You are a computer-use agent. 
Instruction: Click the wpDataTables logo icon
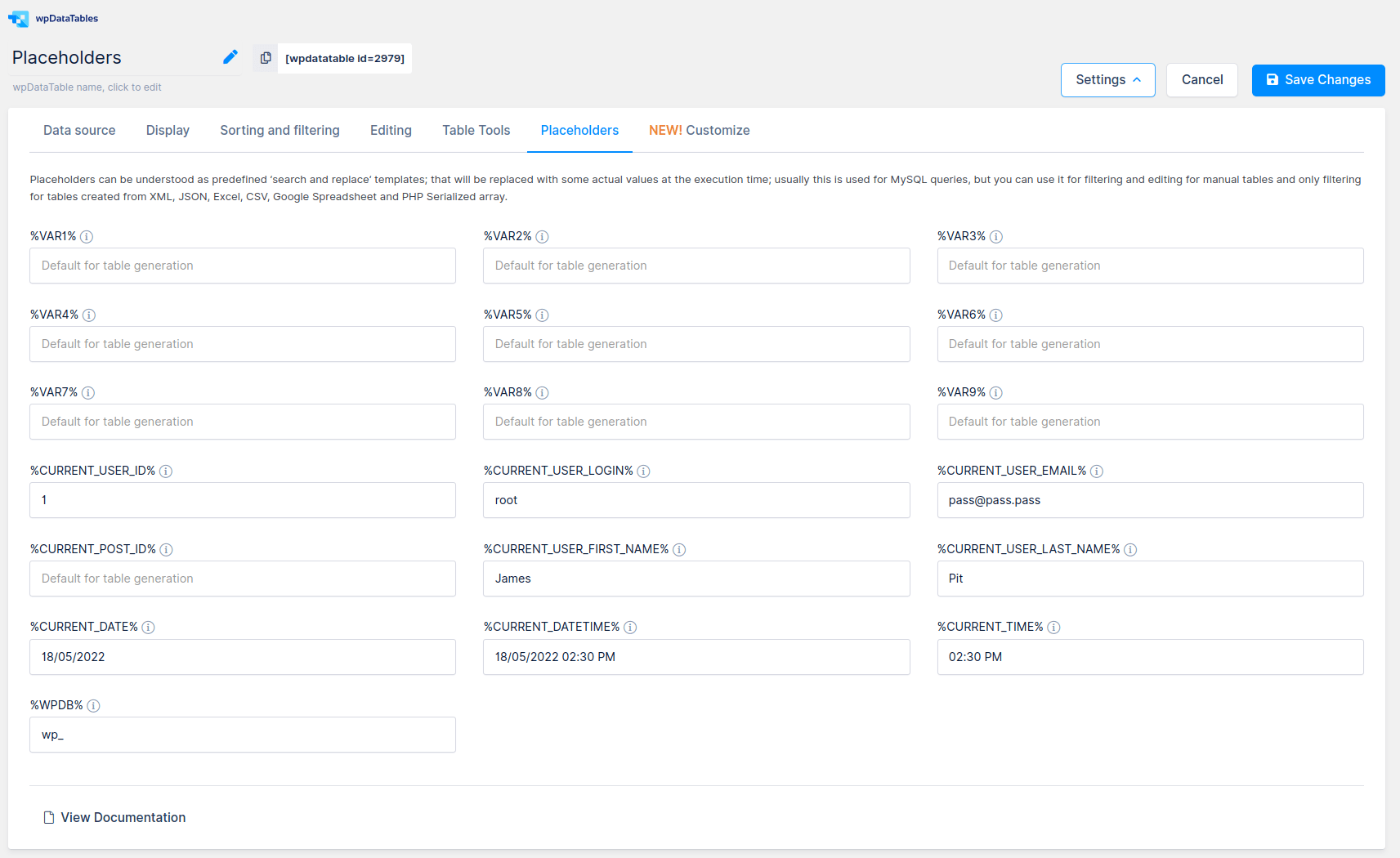tap(17, 18)
